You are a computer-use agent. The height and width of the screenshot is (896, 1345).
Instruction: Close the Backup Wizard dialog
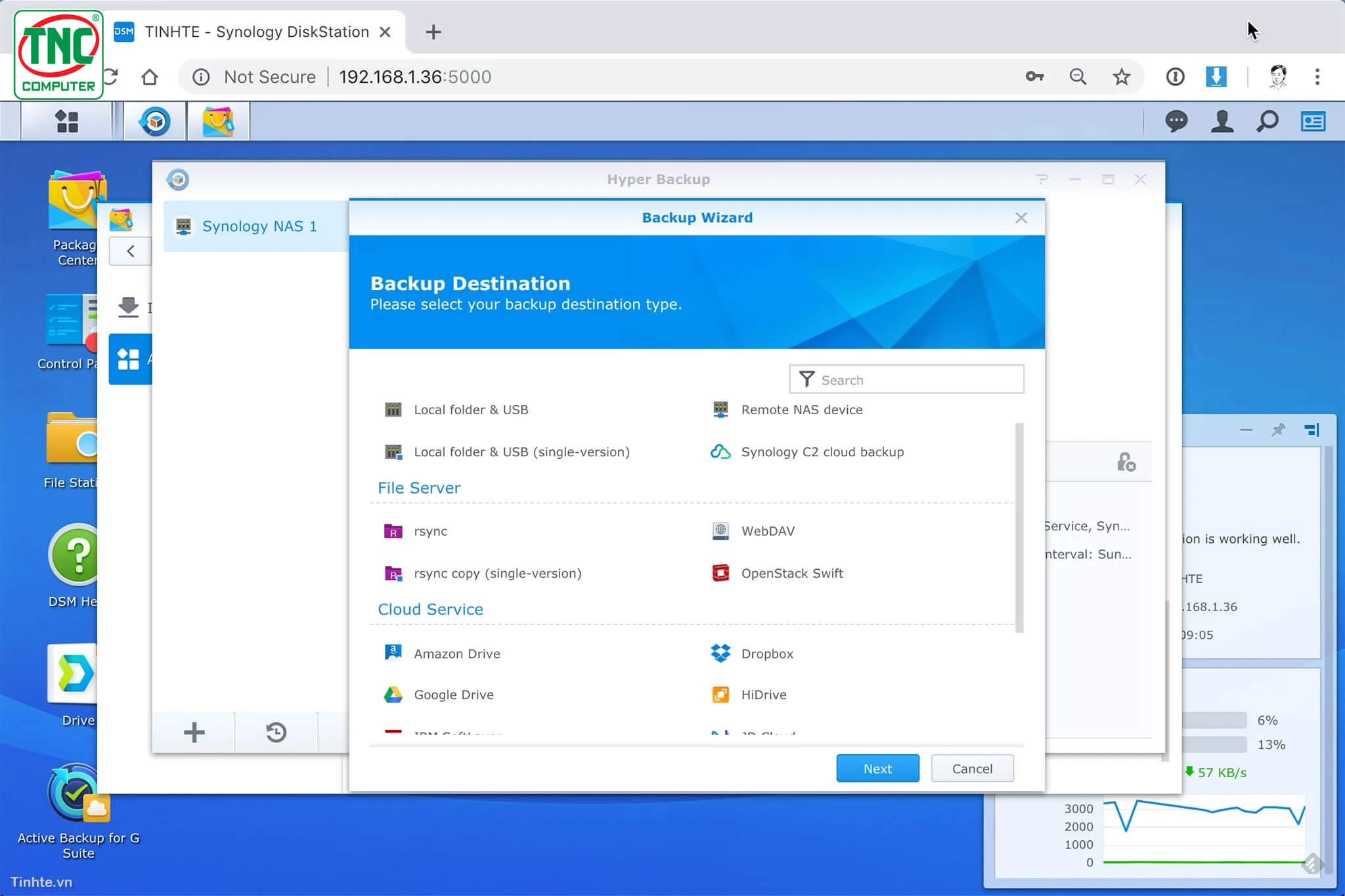[1021, 218]
